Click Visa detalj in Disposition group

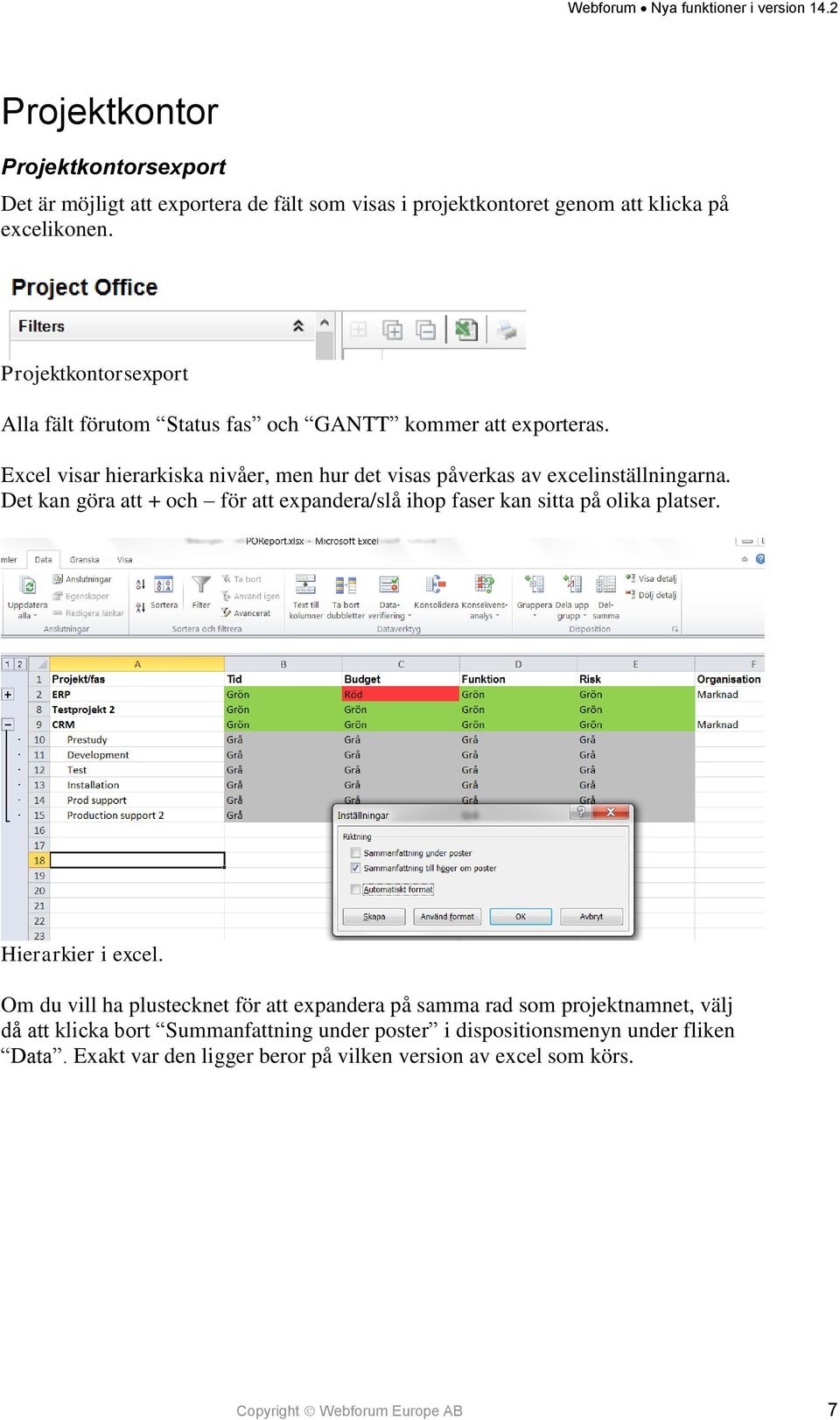[x=651, y=579]
